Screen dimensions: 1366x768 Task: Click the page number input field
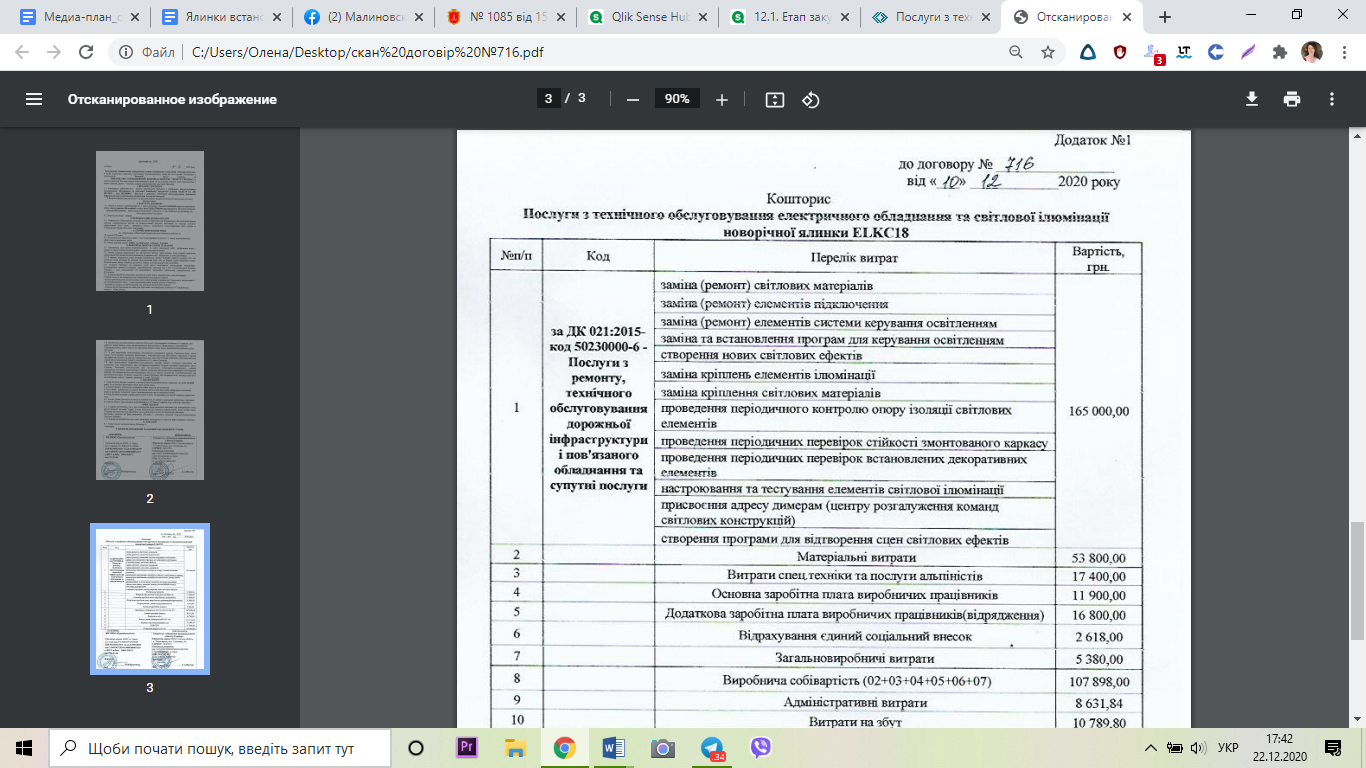(x=547, y=99)
